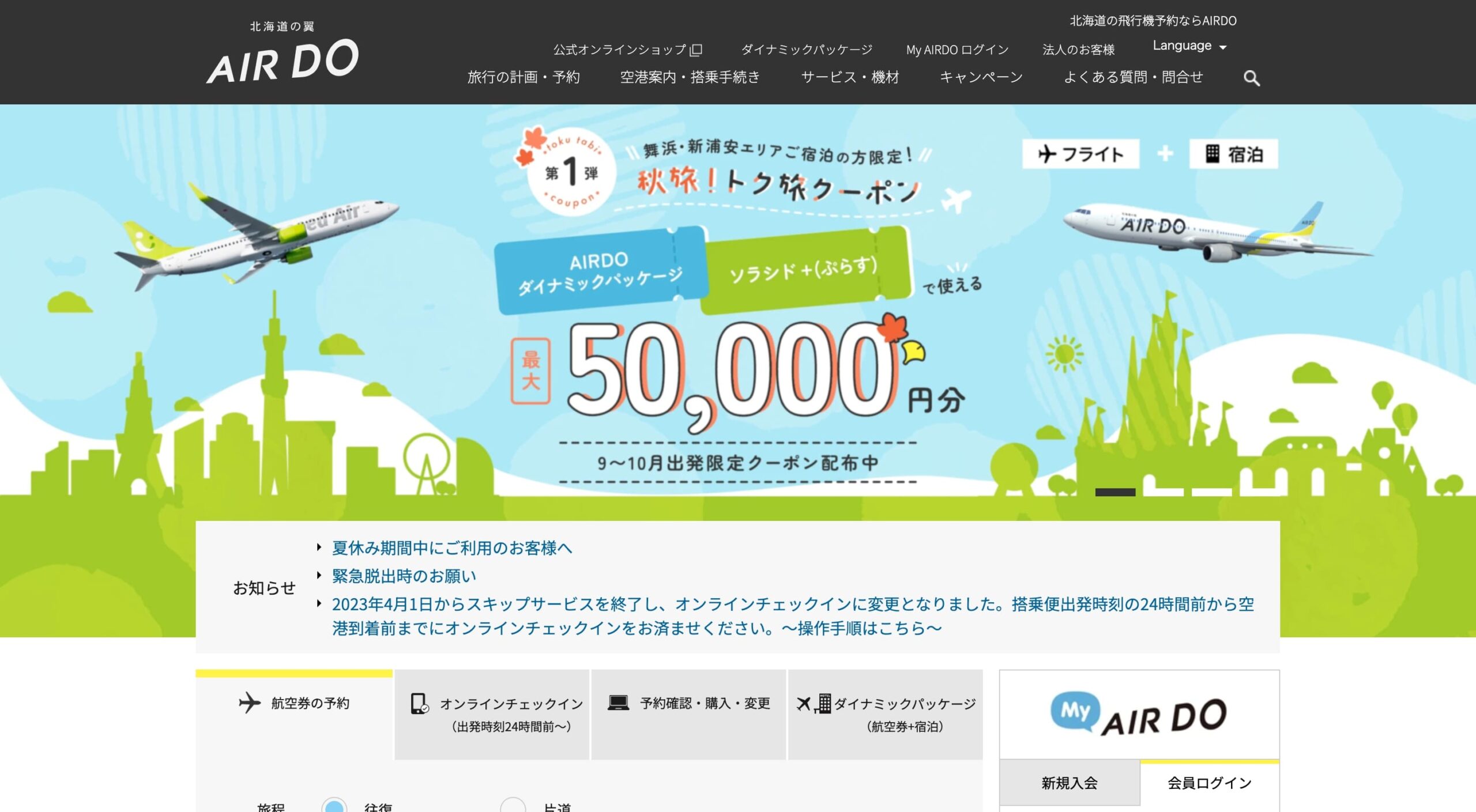Open 空港案内・搭乗手続き menu

pyautogui.click(x=690, y=77)
